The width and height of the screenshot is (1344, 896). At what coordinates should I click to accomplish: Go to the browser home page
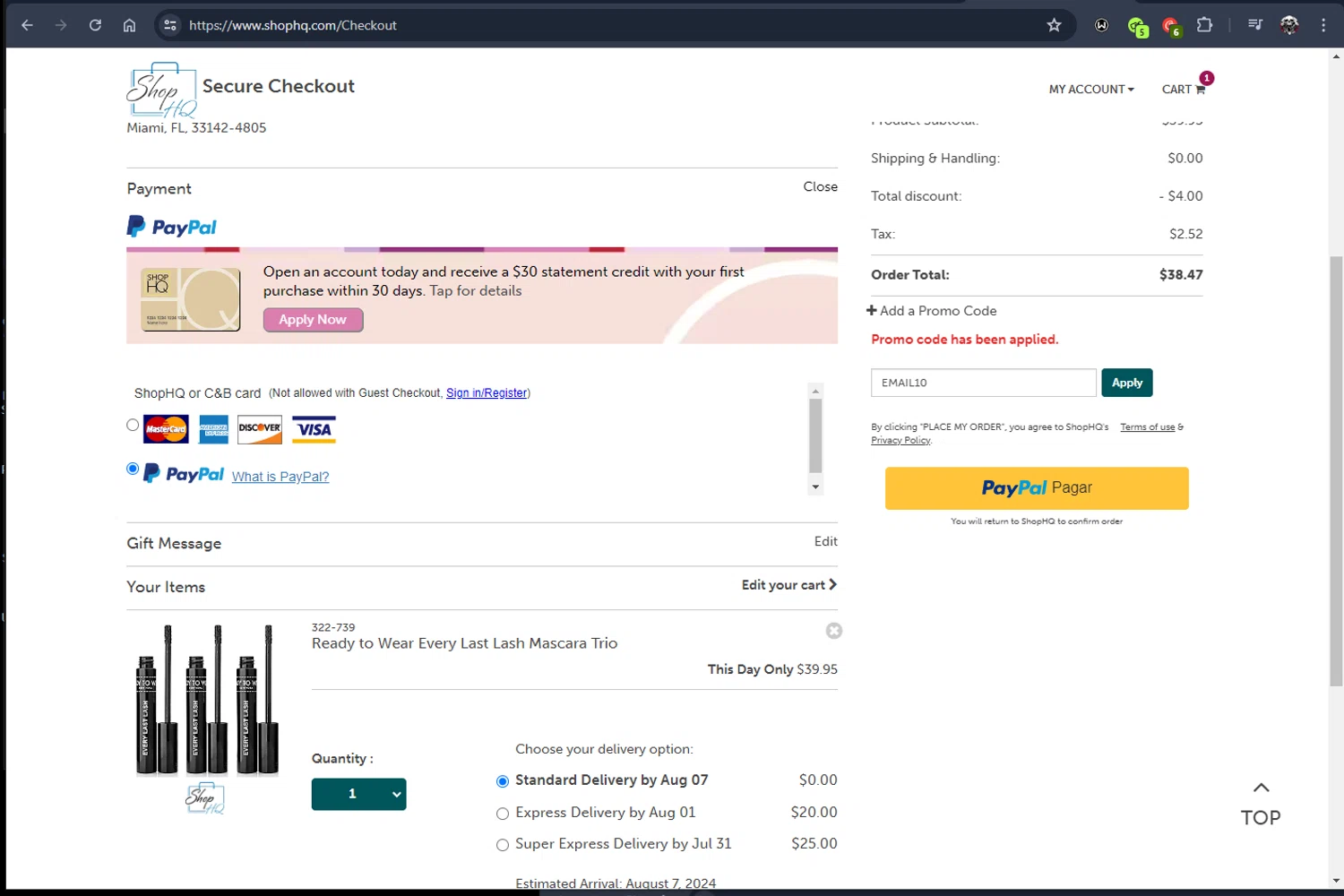point(129,25)
